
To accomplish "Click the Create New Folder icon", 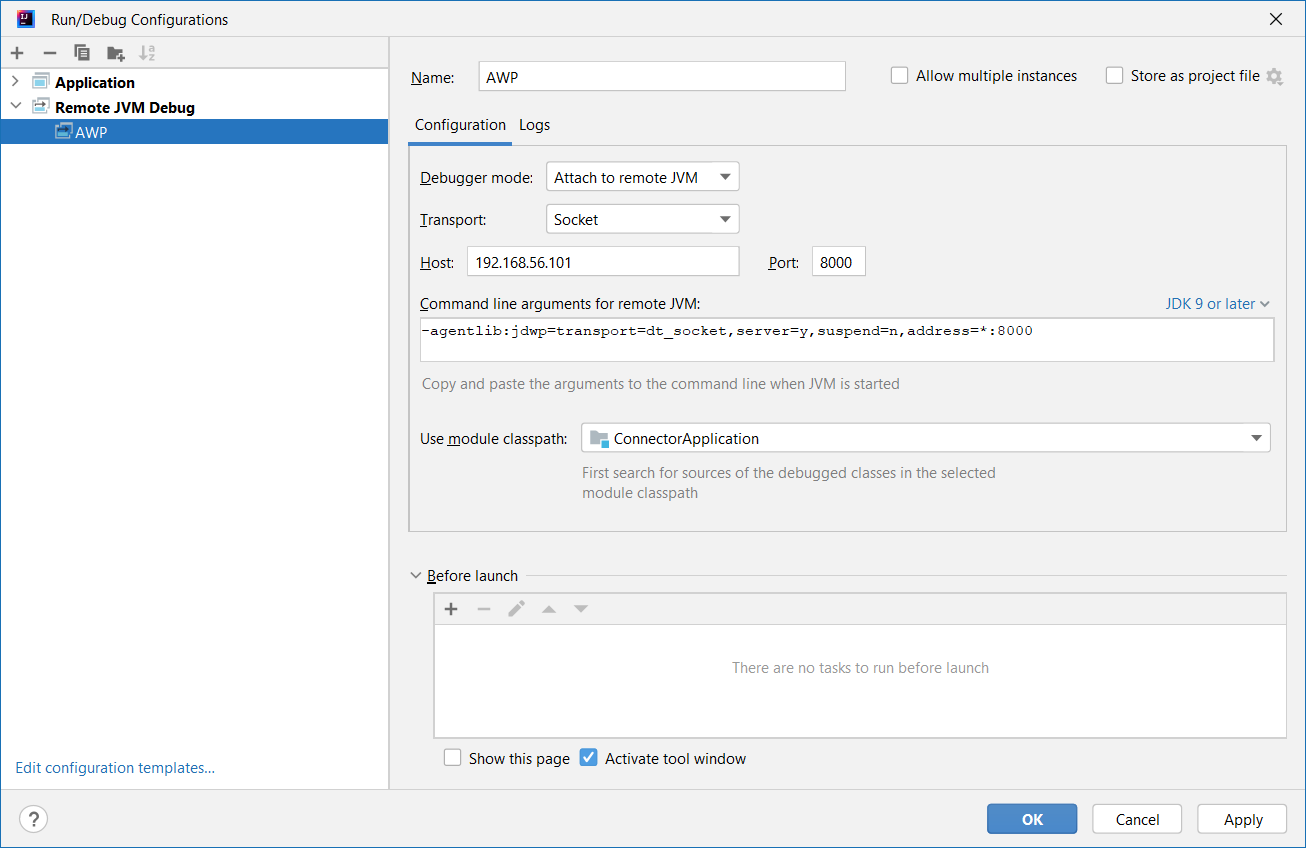I will pos(116,53).
